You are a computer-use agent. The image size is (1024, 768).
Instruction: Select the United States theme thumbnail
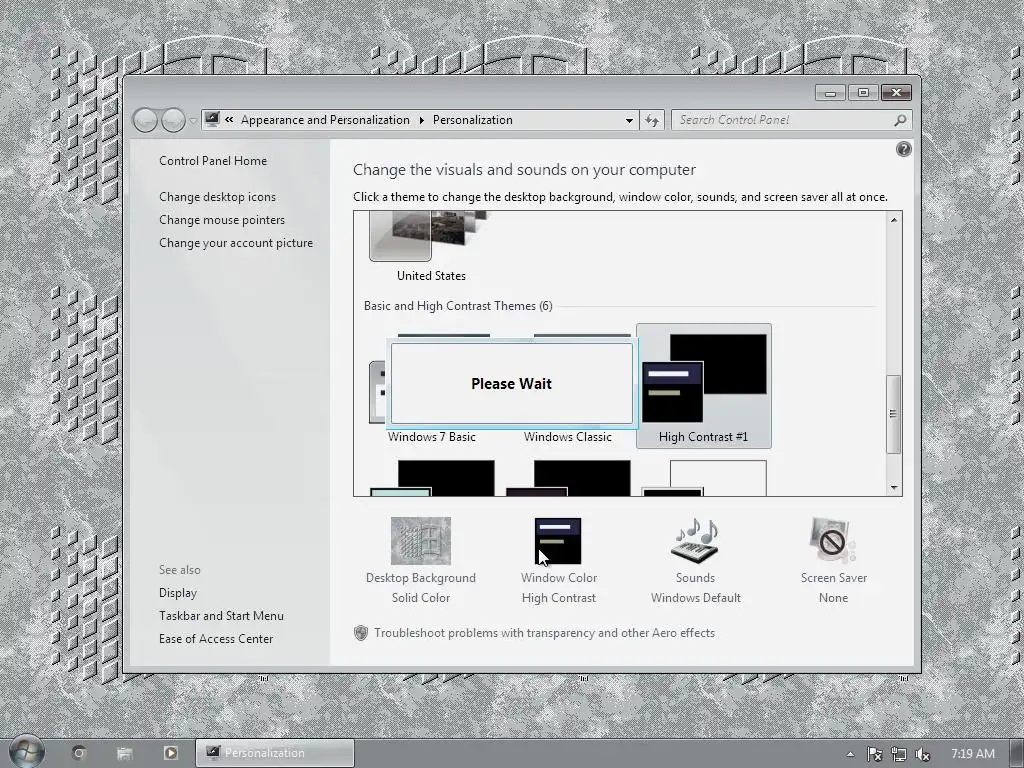pyautogui.click(x=431, y=236)
